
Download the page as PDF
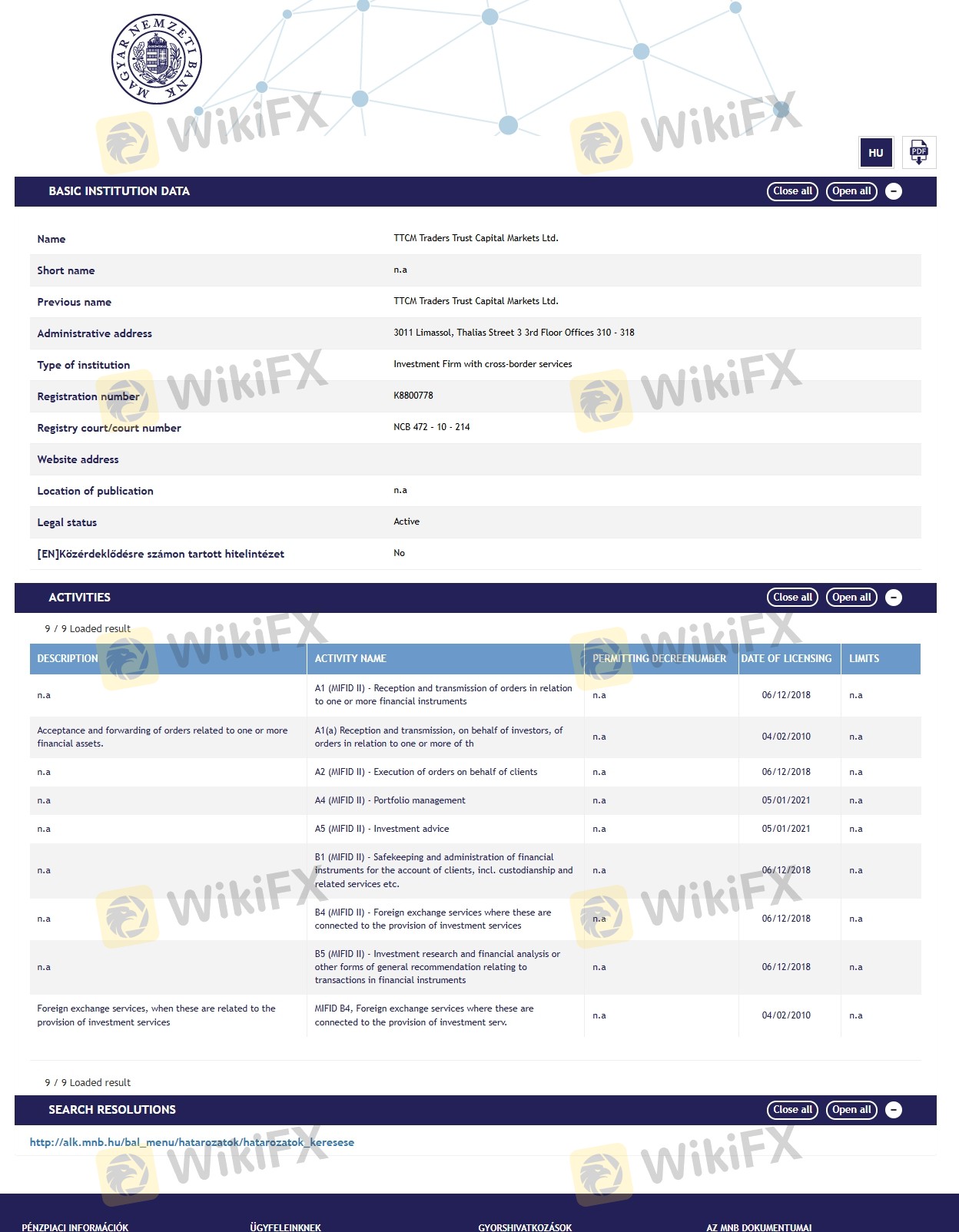tap(919, 152)
